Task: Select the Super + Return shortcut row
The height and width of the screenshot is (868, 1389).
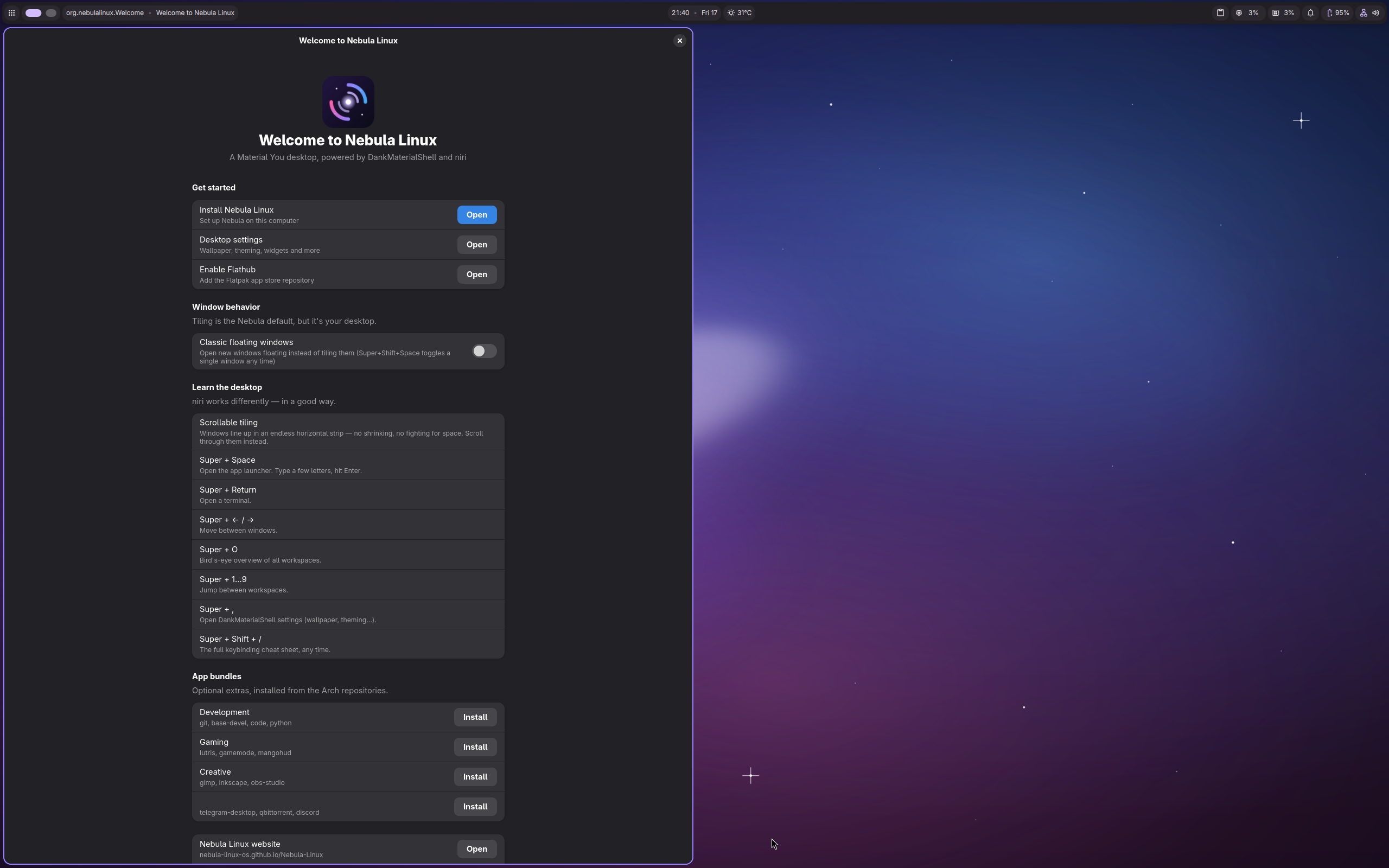Action: coord(348,495)
